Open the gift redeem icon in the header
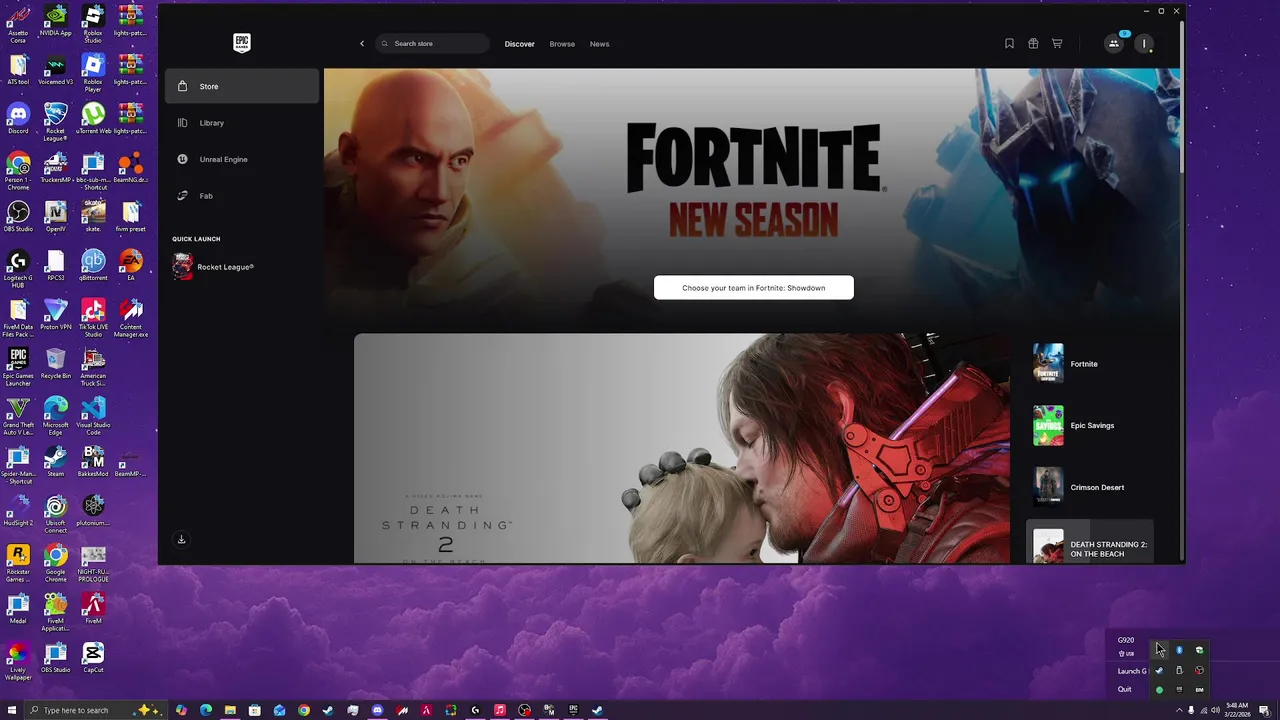The width and height of the screenshot is (1280, 720). tap(1033, 44)
